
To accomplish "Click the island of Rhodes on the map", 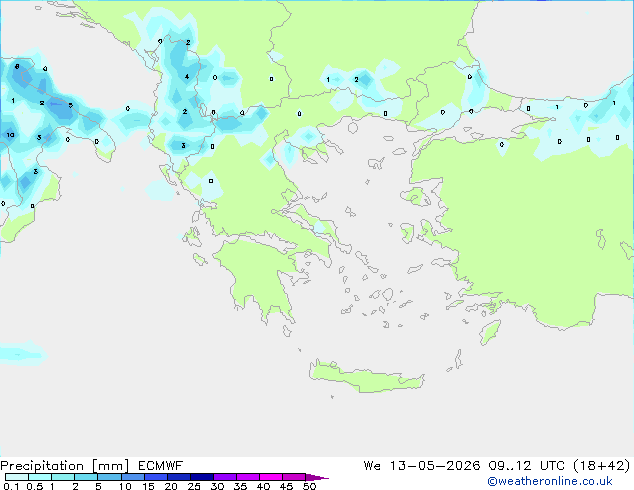I will tap(490, 332).
